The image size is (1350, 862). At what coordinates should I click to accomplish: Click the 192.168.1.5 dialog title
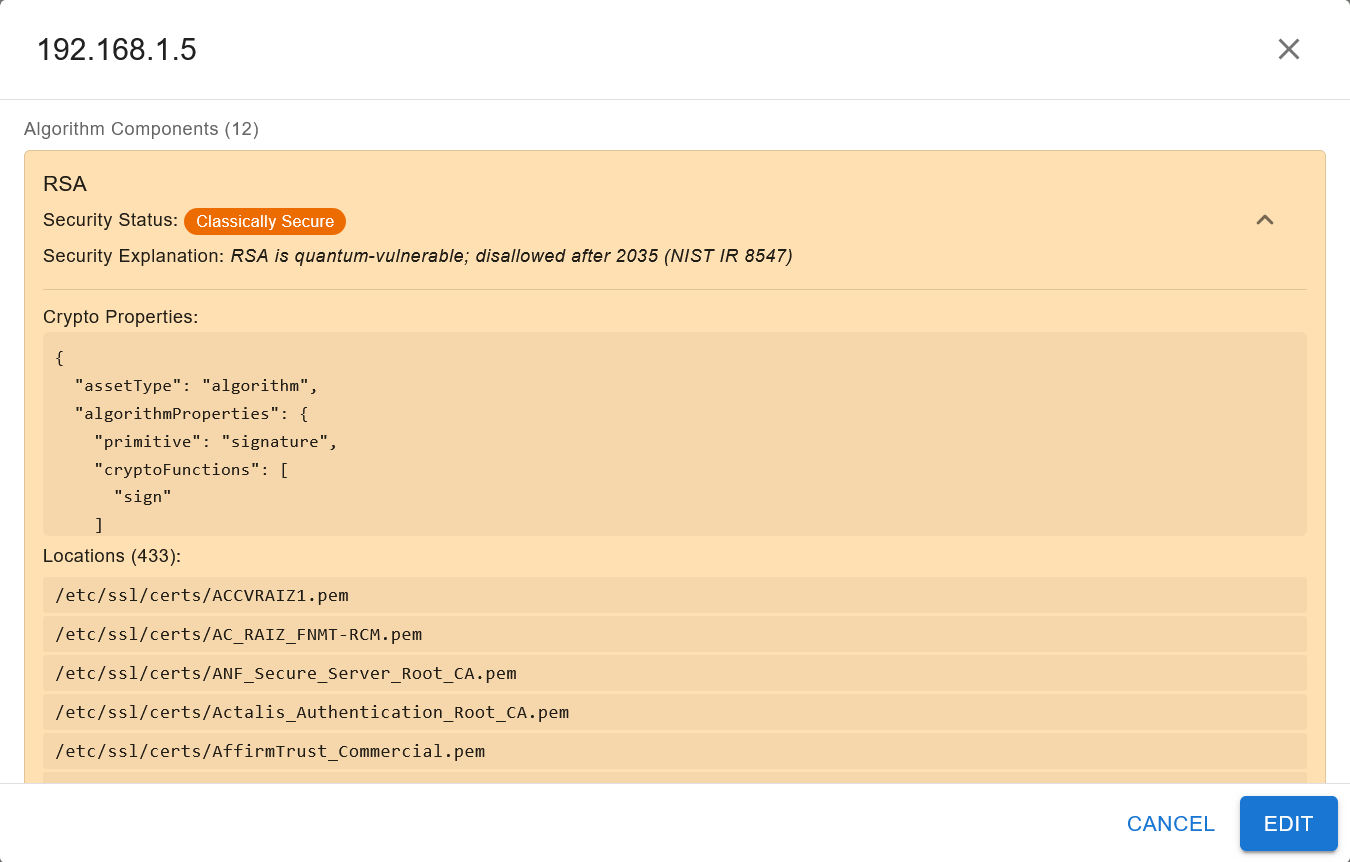tap(117, 50)
